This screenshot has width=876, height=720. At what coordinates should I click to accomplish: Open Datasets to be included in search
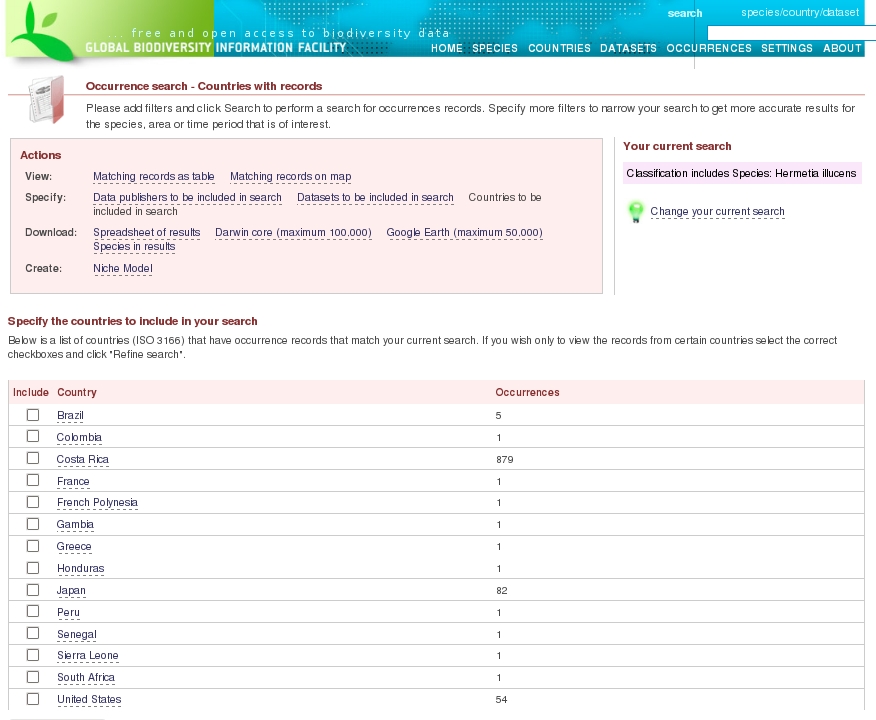coord(375,197)
